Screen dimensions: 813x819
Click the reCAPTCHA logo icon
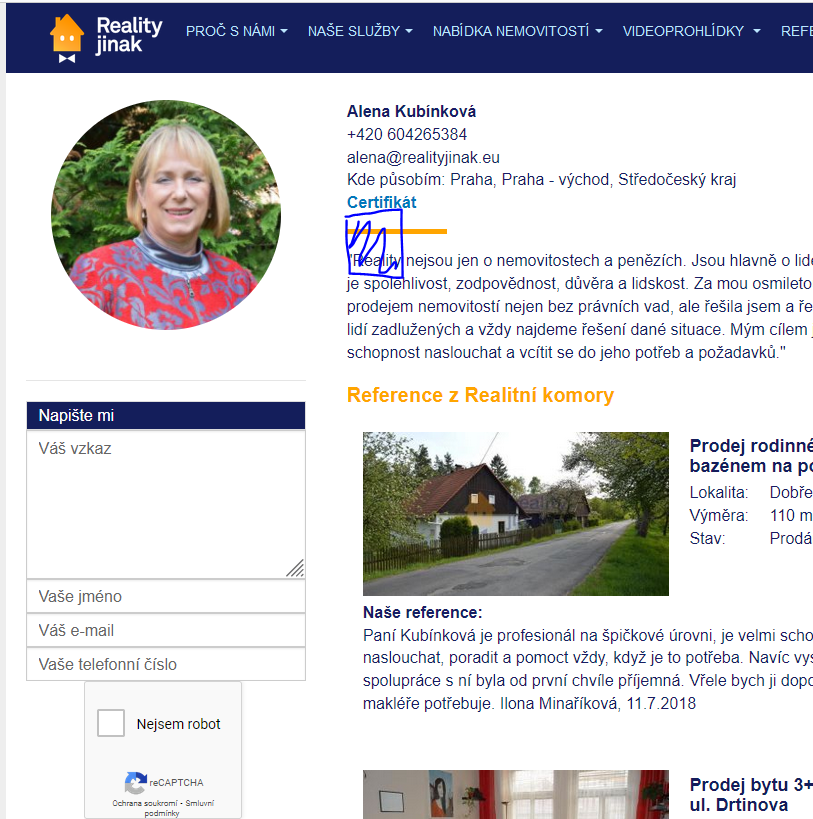[x=135, y=782]
